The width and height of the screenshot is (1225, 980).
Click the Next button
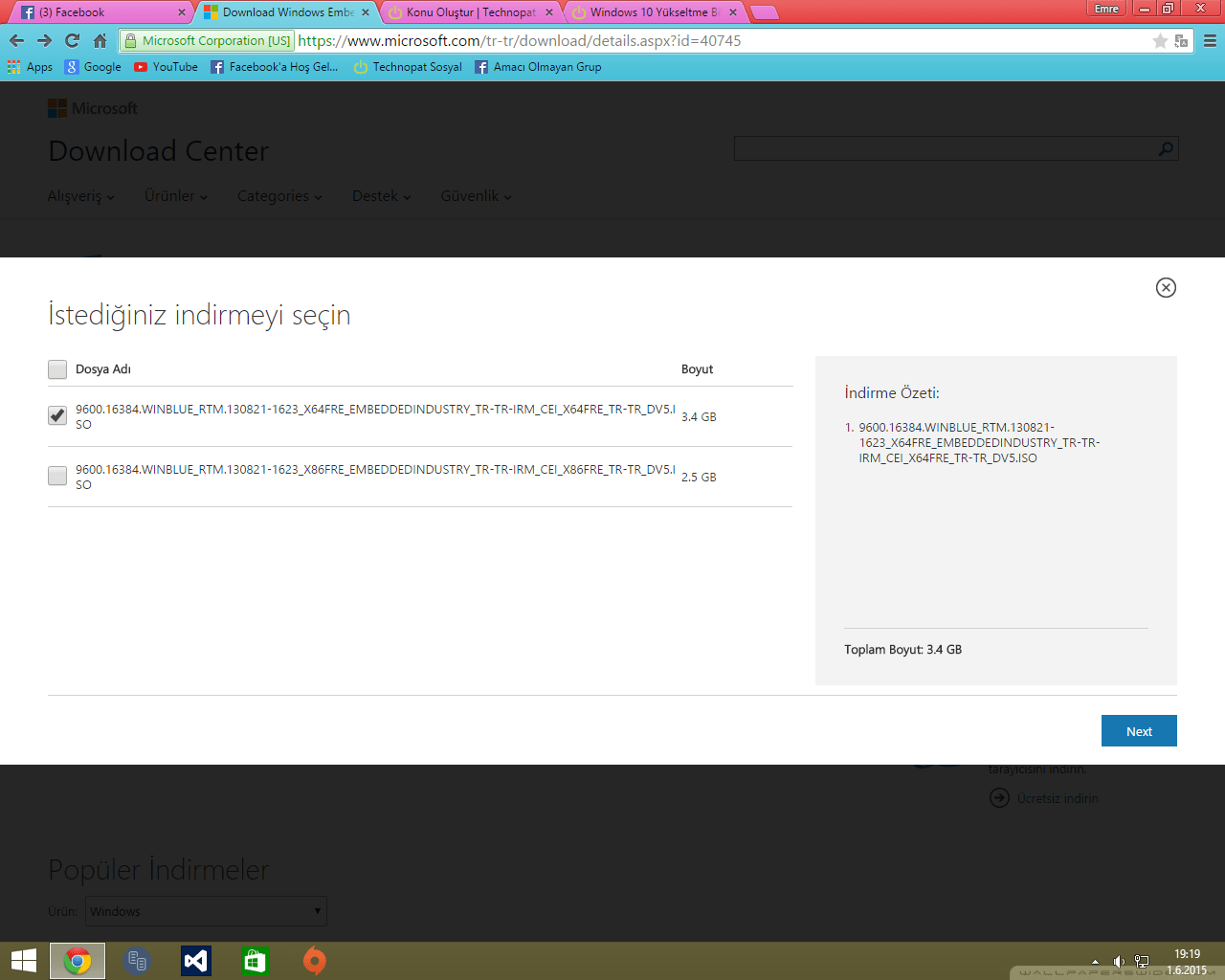coord(1139,730)
